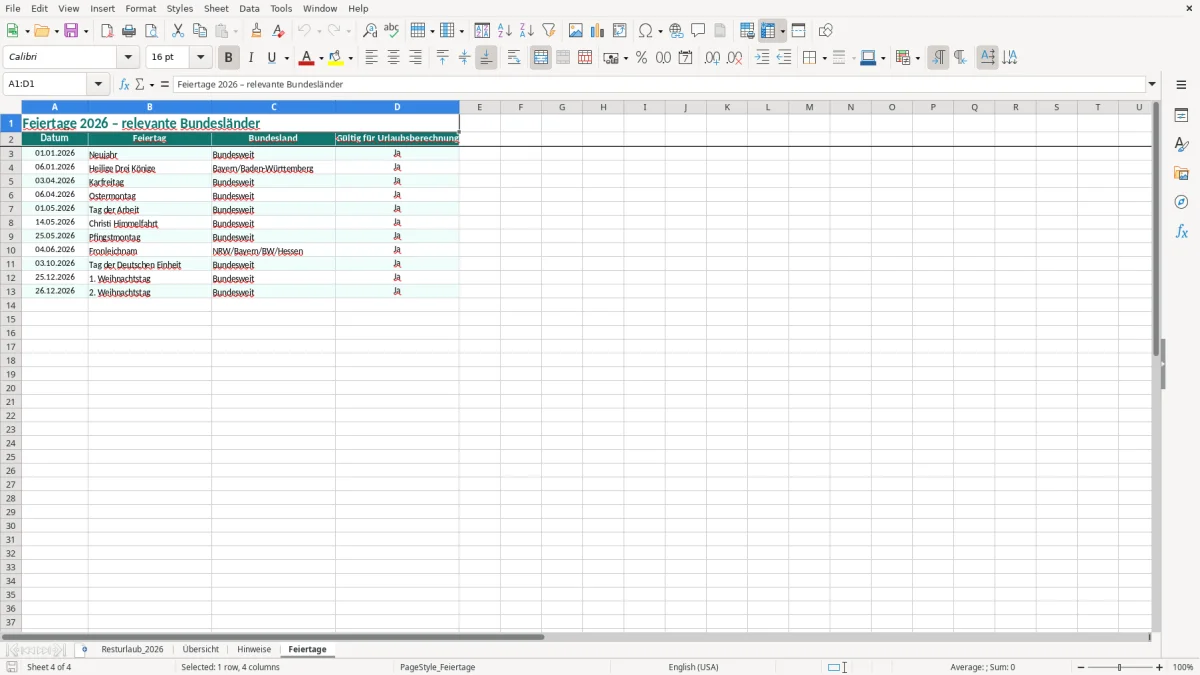This screenshot has width=1200, height=675.
Task: Select column D header
Action: 397,107
